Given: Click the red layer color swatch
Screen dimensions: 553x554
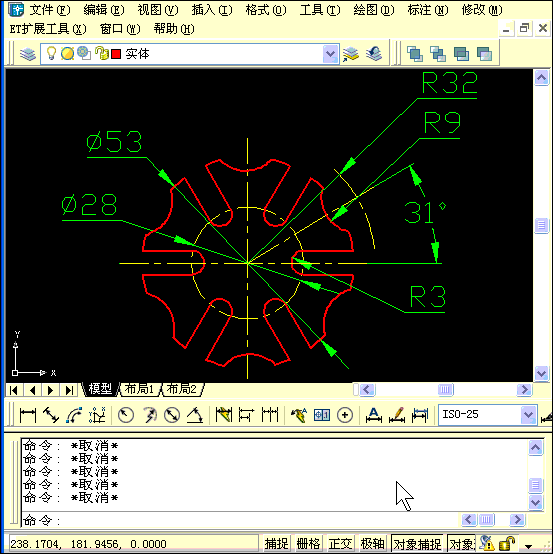Looking at the screenshot, I should [116, 54].
